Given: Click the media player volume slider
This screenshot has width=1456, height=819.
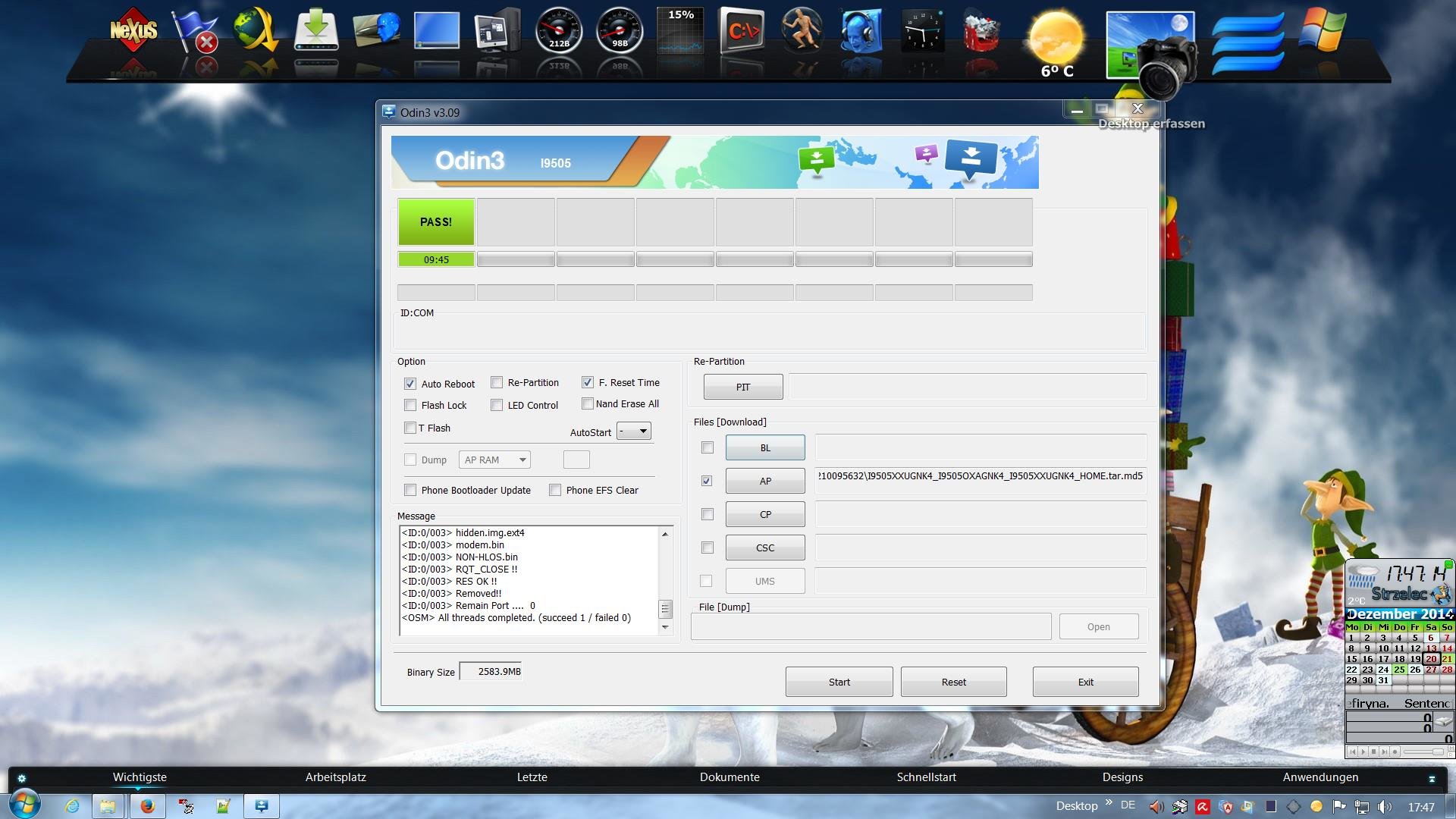Looking at the screenshot, I should pyautogui.click(x=1423, y=752).
